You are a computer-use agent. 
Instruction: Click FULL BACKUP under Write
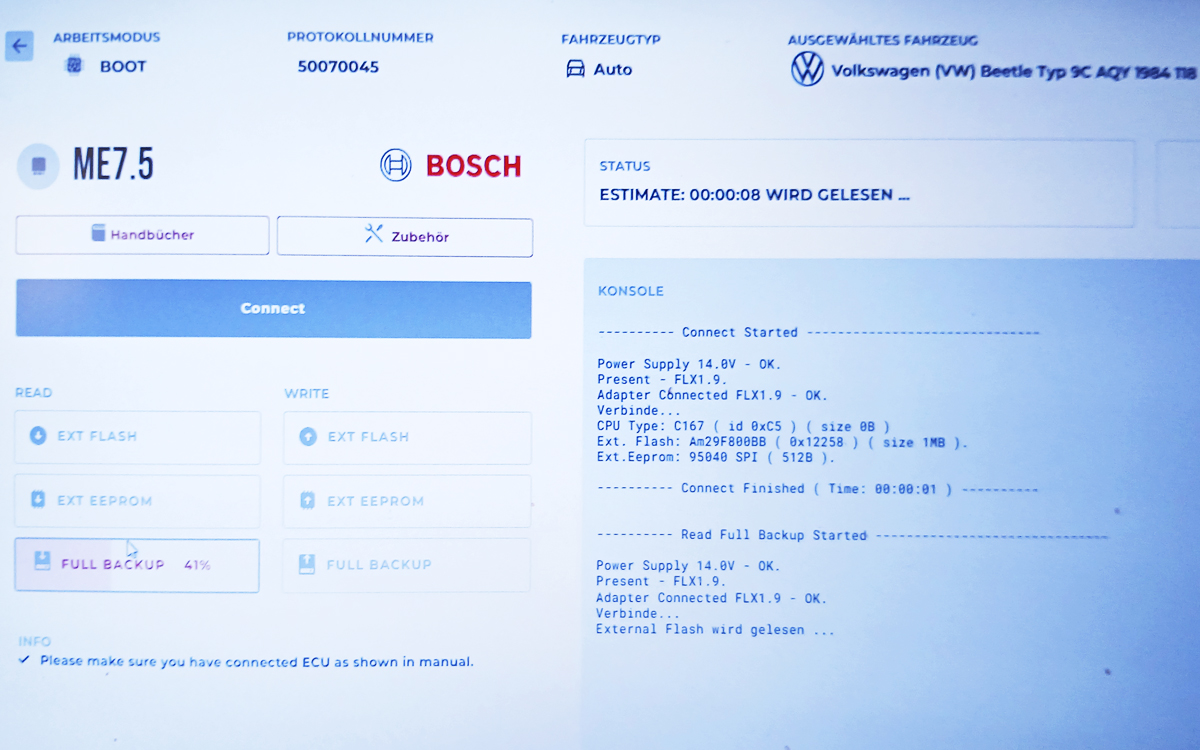pos(406,565)
